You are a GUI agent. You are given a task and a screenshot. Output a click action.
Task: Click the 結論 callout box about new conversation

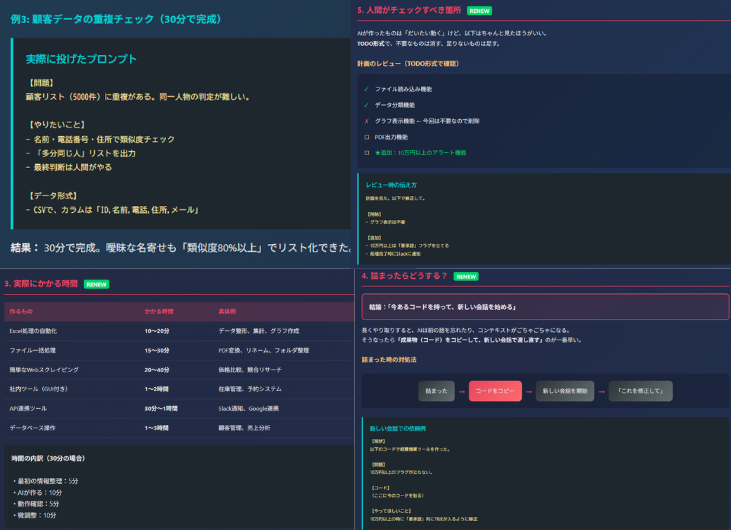545,307
